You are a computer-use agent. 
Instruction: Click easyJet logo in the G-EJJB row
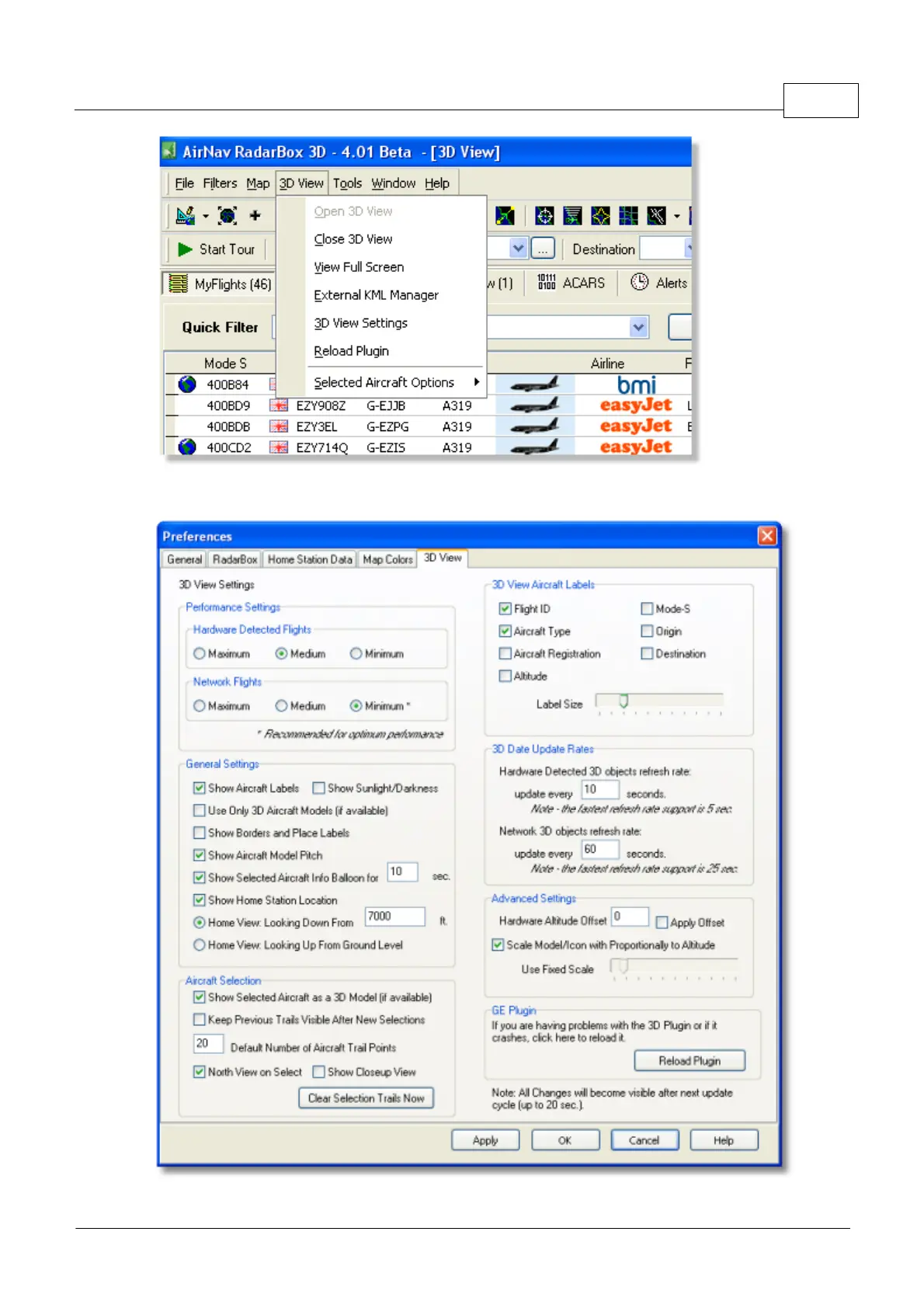[636, 405]
